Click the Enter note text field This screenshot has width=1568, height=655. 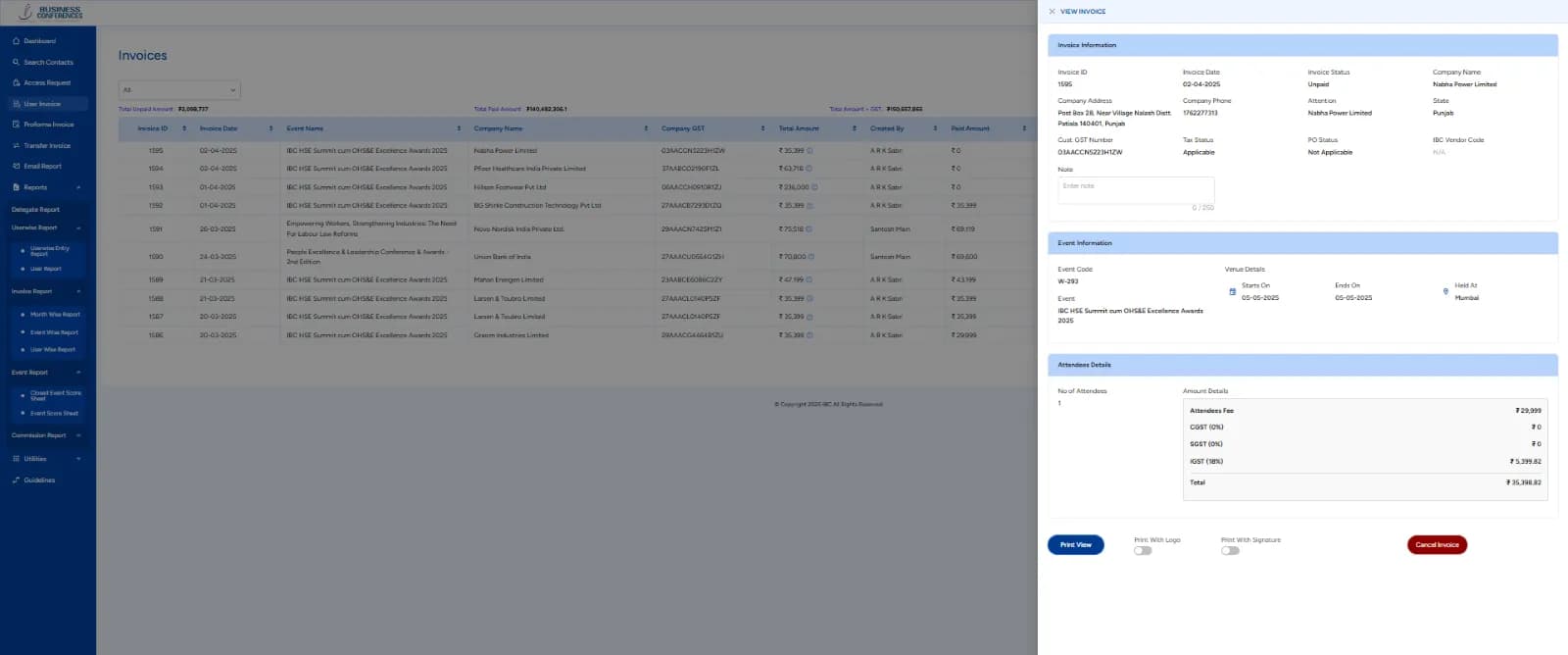(x=1136, y=190)
